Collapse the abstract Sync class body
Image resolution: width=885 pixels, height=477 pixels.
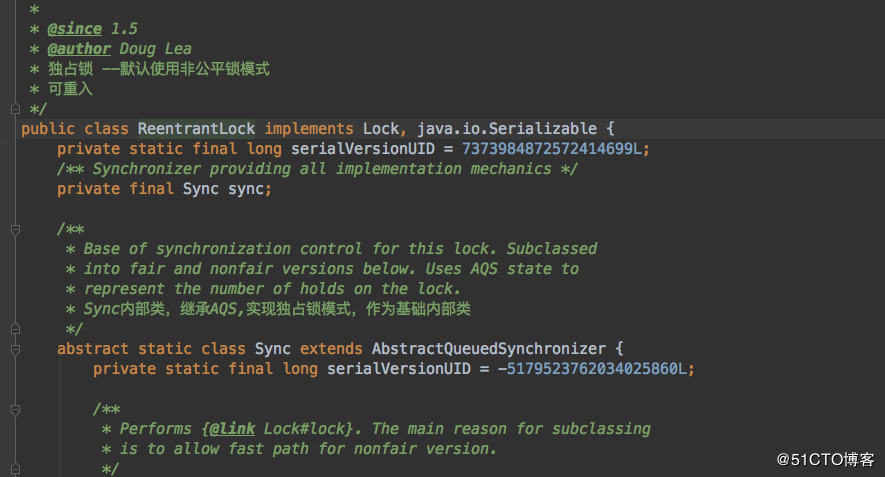click(x=14, y=349)
